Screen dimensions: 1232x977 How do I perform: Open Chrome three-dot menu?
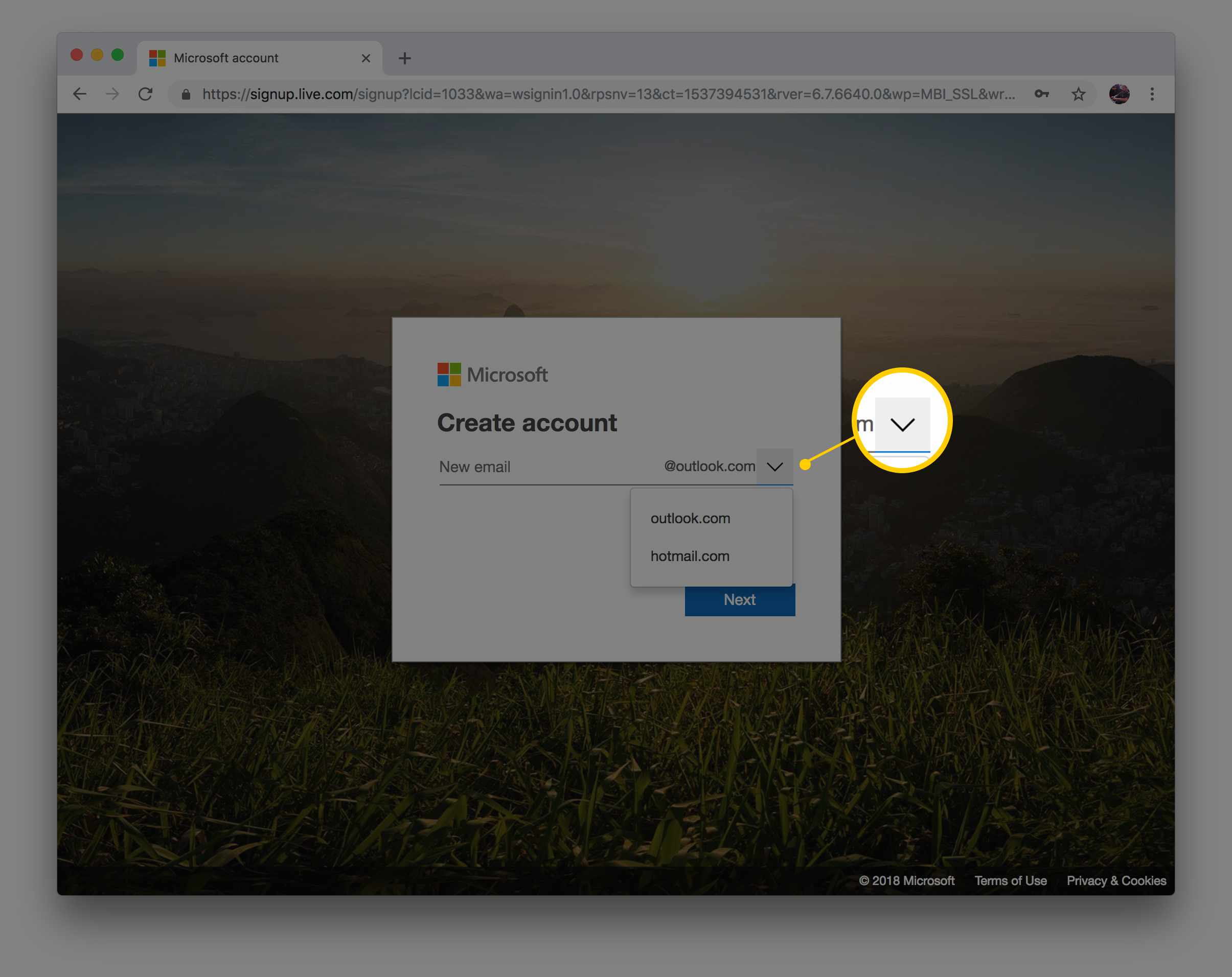pyautogui.click(x=1152, y=94)
